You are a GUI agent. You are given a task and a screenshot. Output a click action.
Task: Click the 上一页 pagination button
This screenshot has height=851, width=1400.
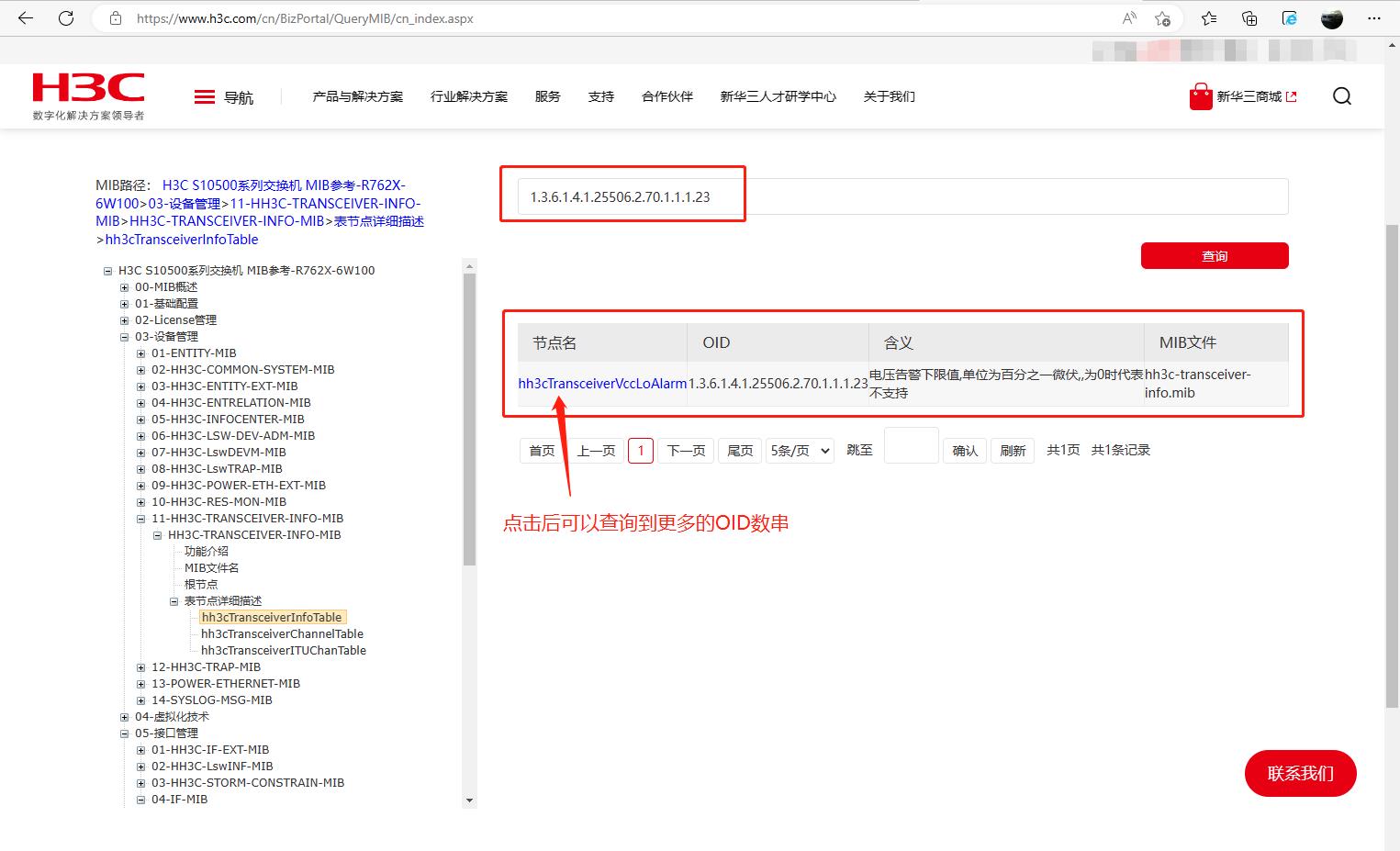[x=596, y=451]
